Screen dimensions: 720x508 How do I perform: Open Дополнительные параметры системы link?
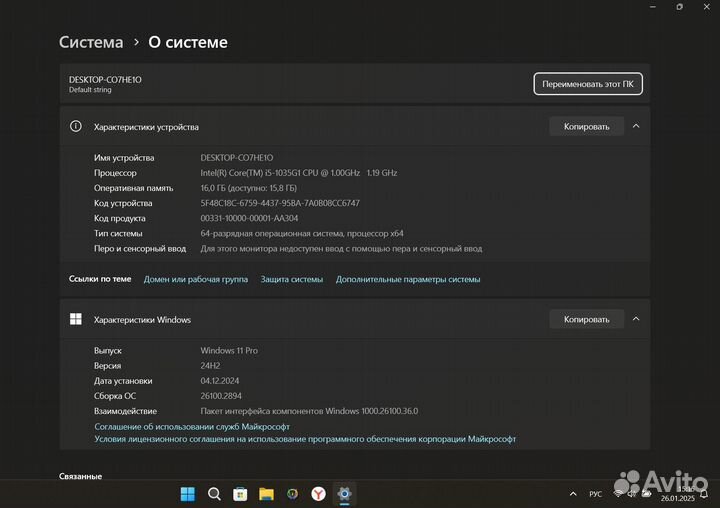(x=408, y=279)
